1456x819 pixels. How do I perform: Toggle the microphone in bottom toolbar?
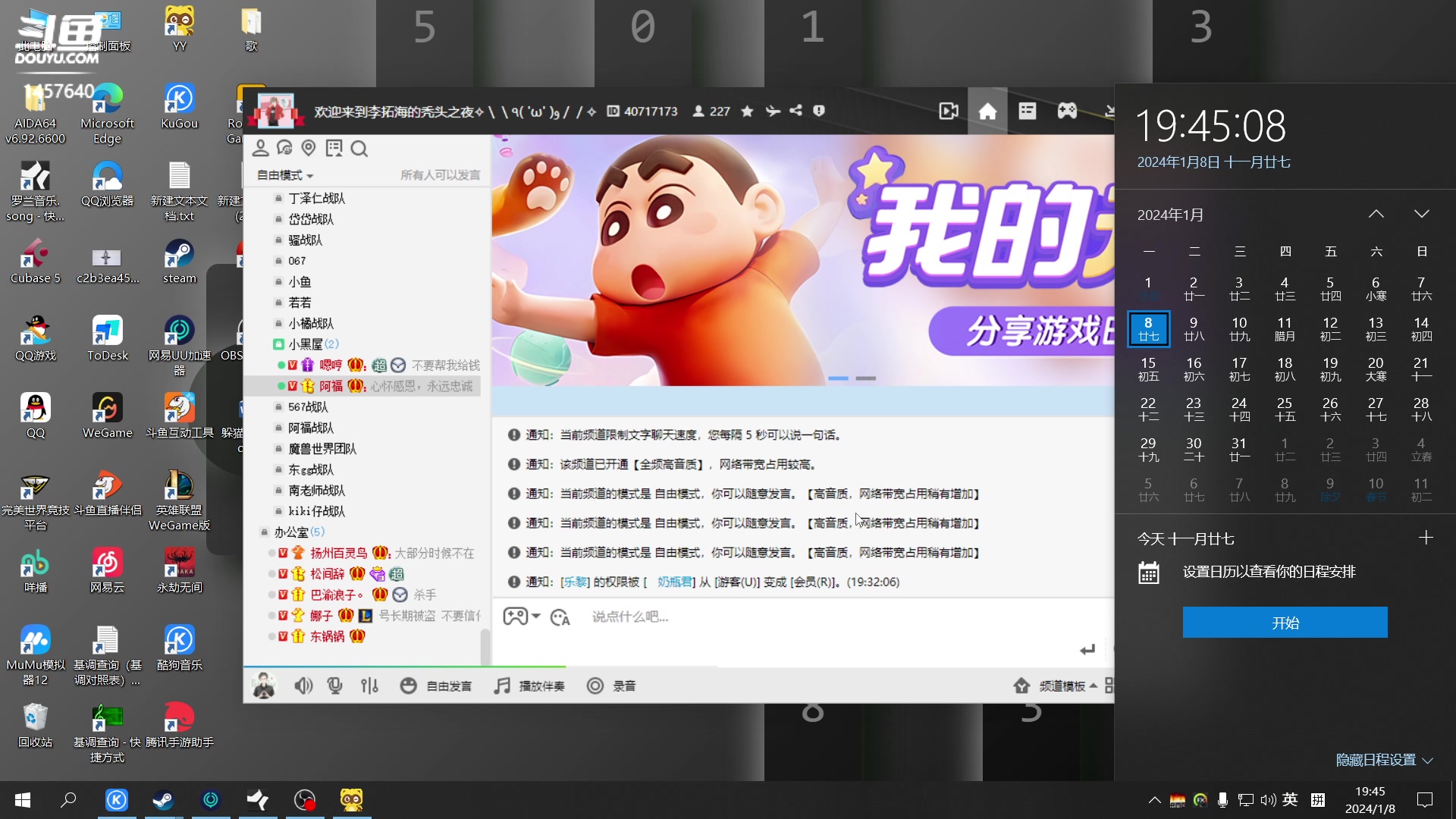(334, 686)
